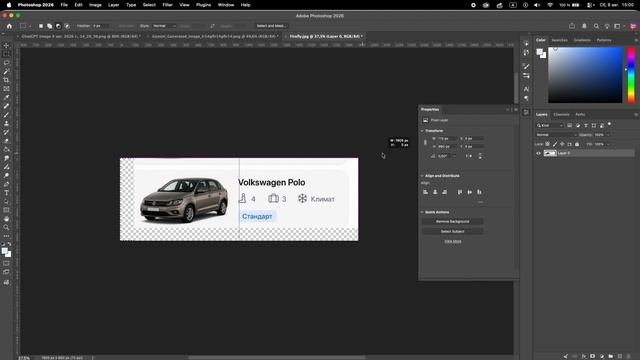The width and height of the screenshot is (640, 360).
Task: Open Opacity value dropdown
Action: pyautogui.click(x=608, y=135)
